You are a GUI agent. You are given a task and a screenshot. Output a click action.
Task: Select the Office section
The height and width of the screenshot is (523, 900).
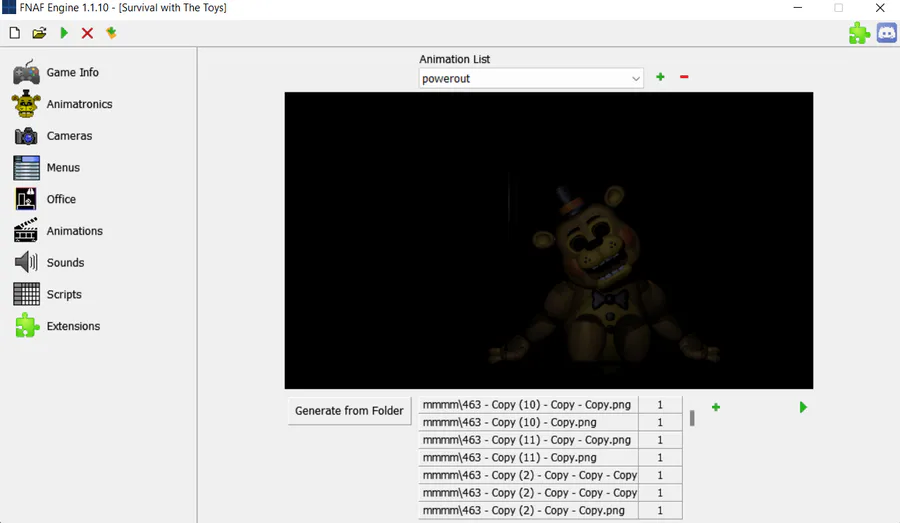click(x=61, y=199)
